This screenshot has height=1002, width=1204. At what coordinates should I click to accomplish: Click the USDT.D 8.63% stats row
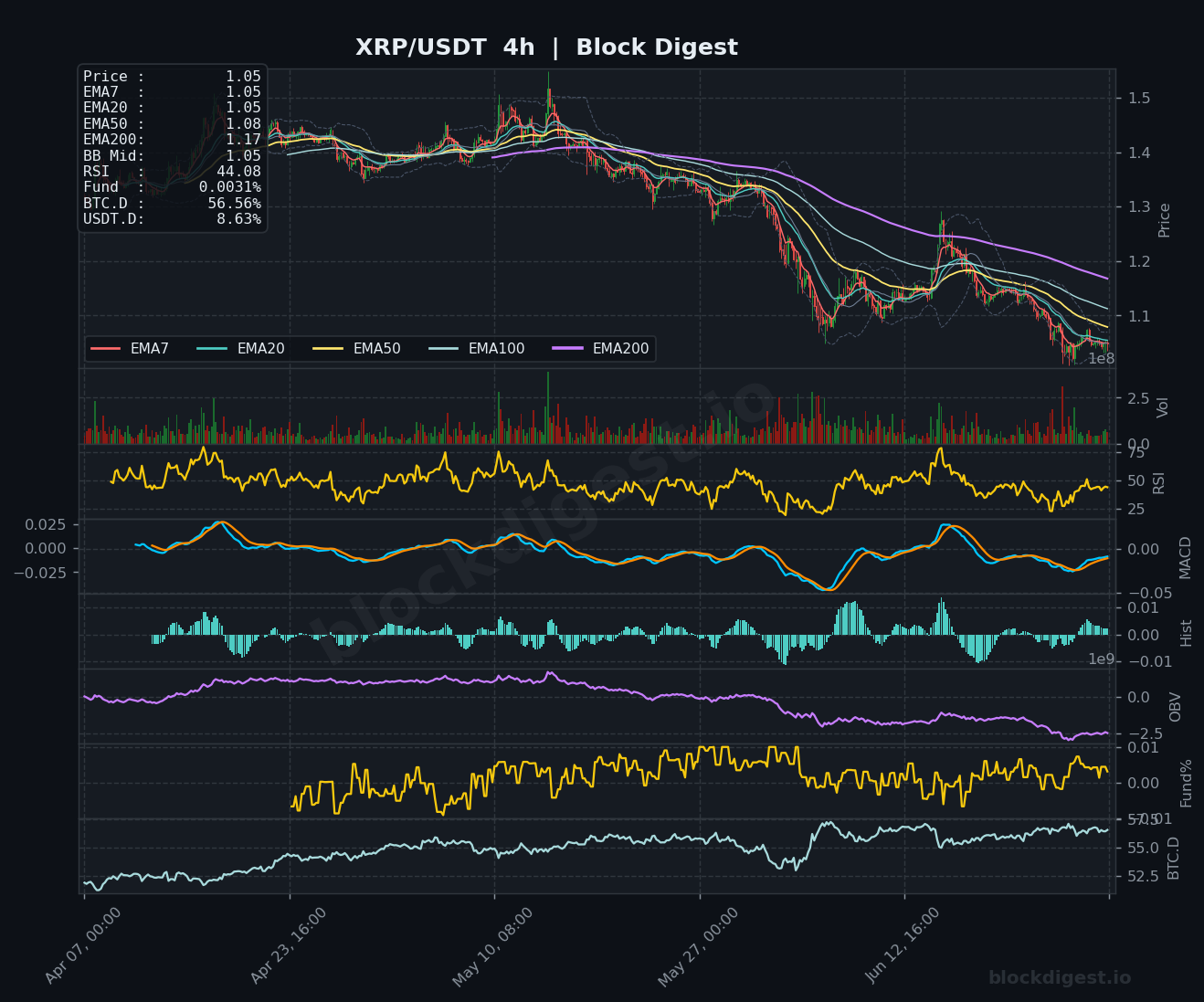(172, 219)
